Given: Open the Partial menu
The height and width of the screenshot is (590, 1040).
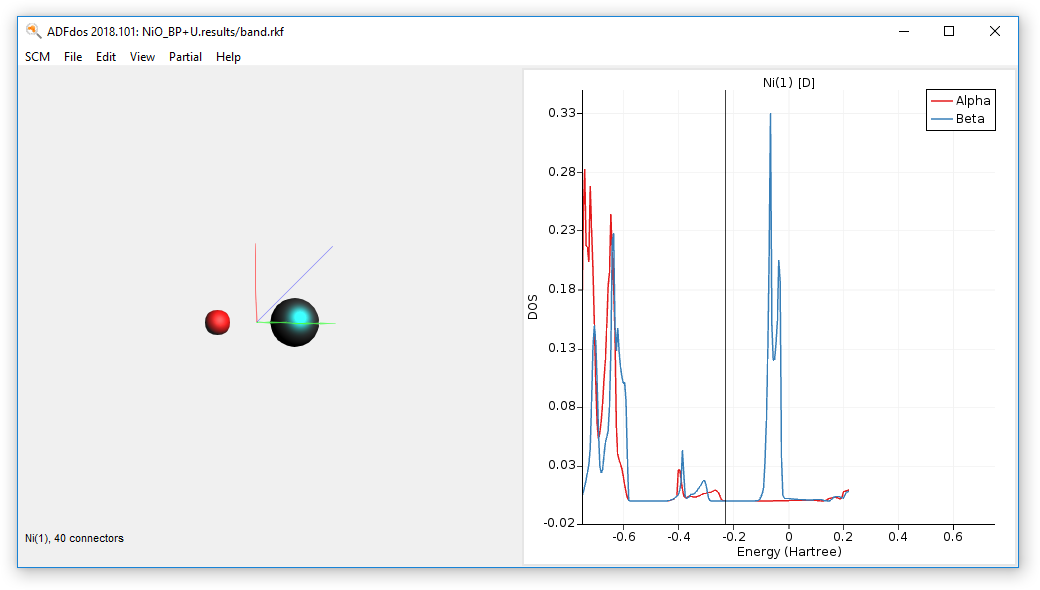Looking at the screenshot, I should (185, 57).
